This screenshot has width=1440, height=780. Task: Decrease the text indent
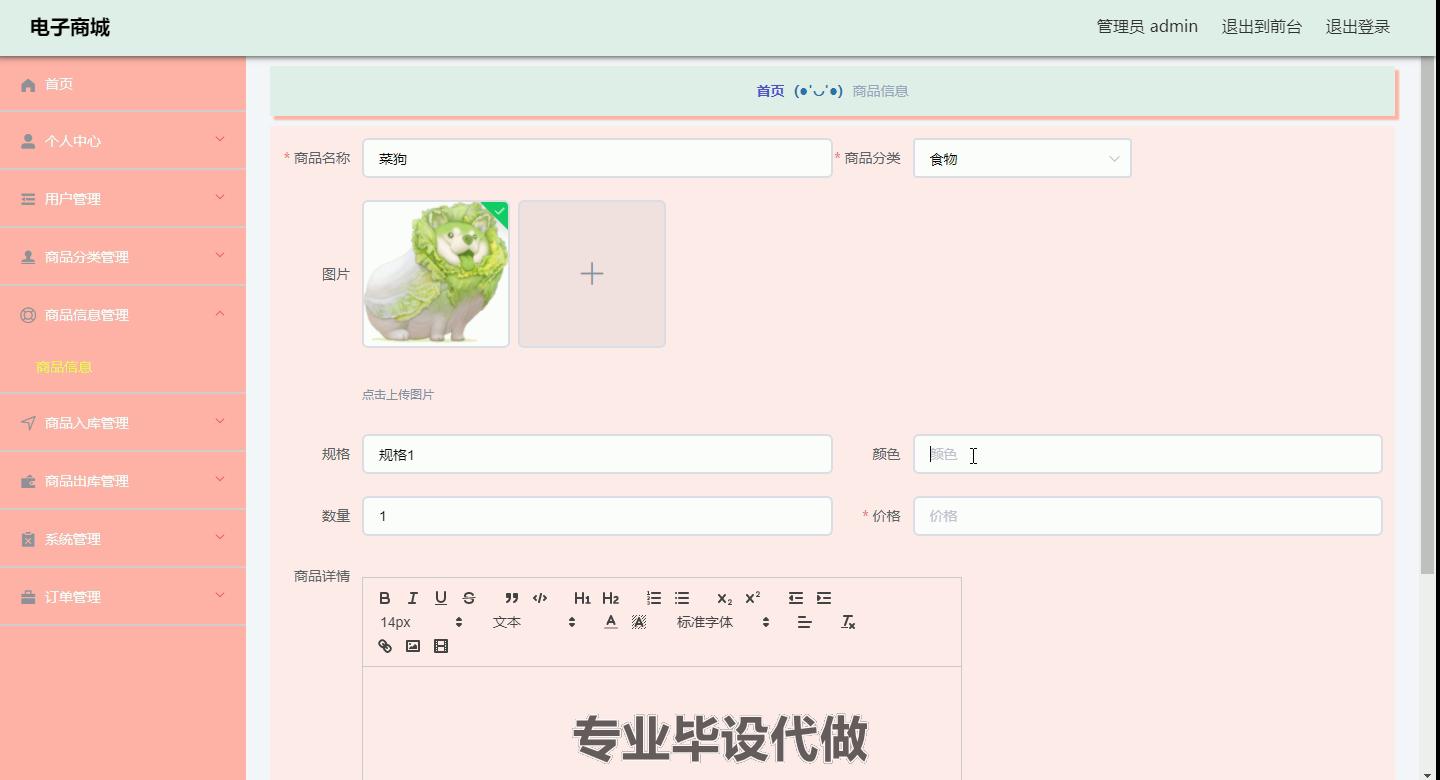796,598
